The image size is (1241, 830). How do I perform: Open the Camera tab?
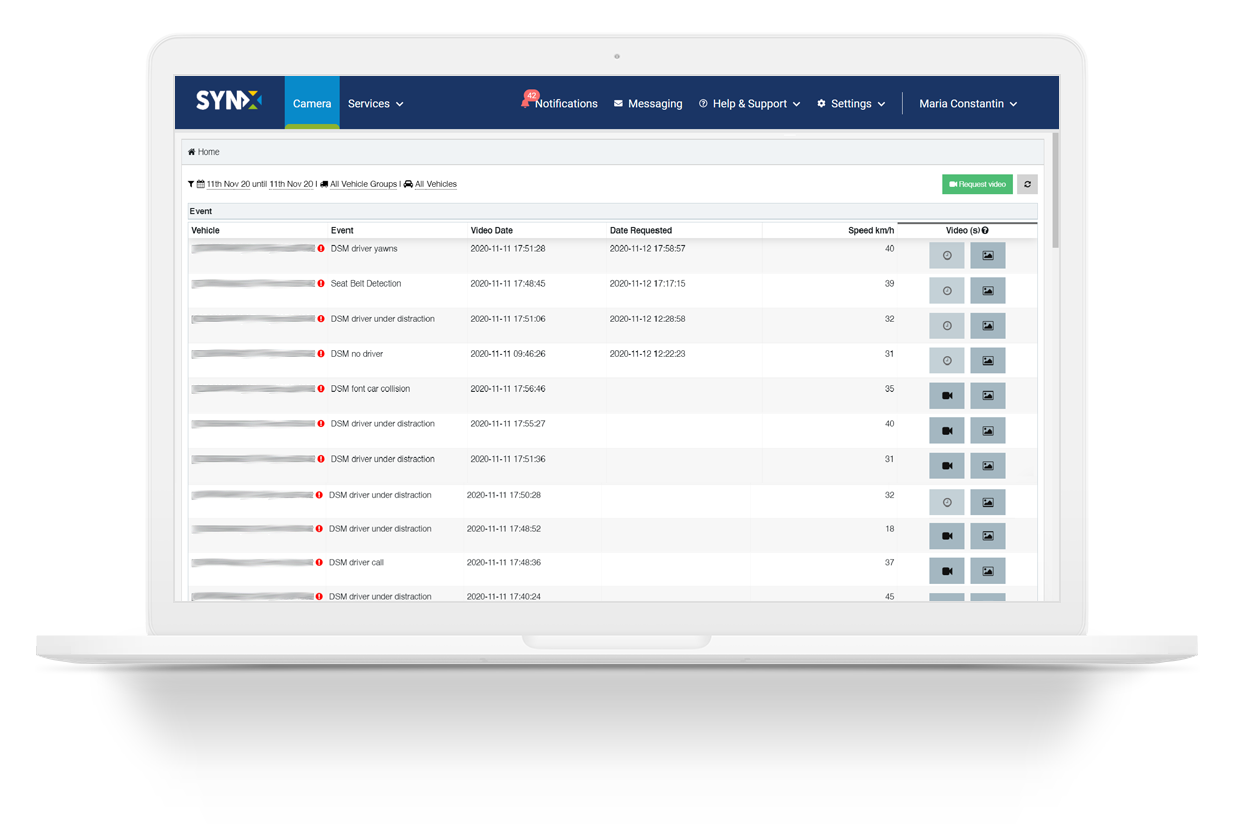click(x=312, y=103)
